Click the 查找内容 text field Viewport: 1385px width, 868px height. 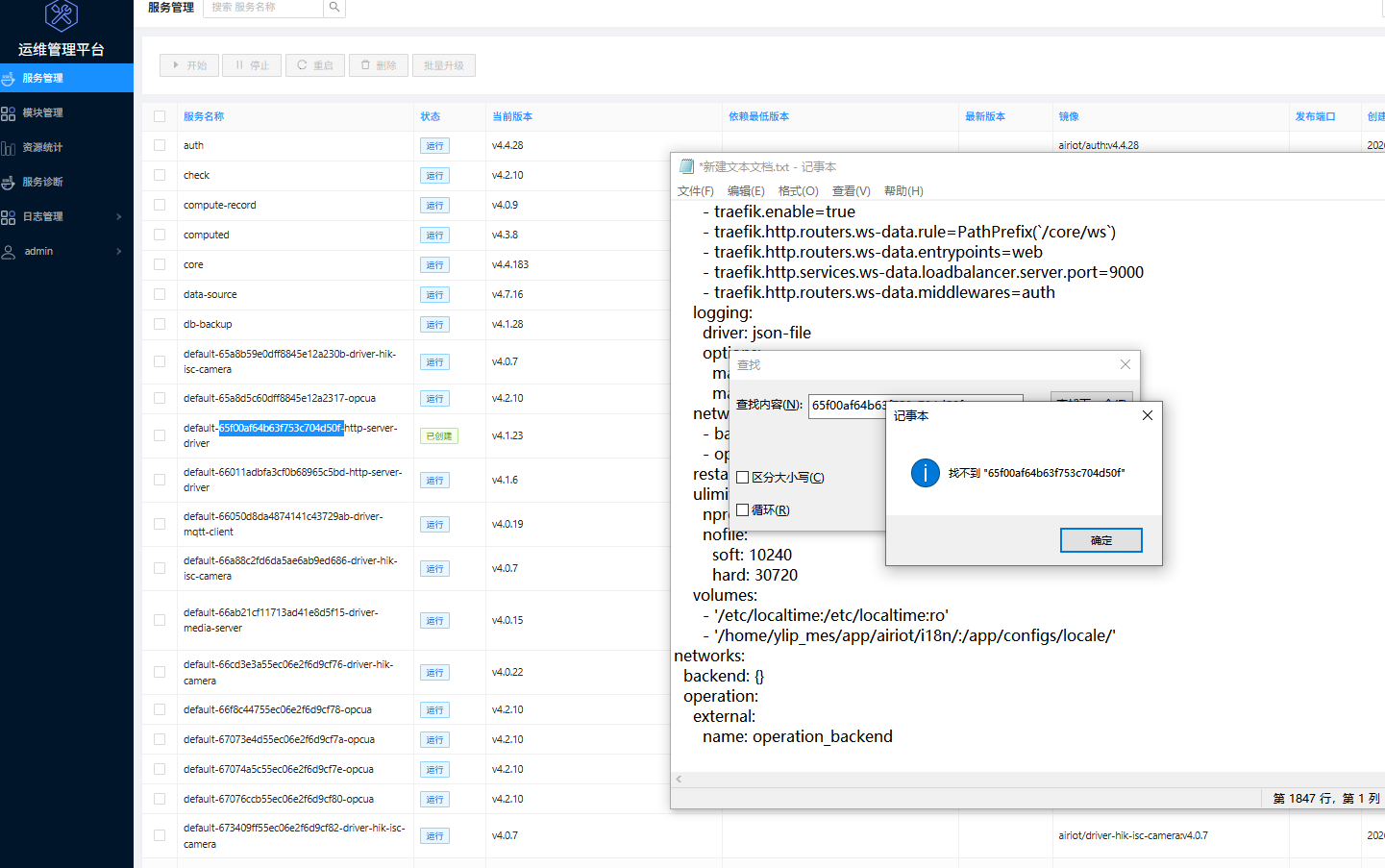[x=848, y=405]
